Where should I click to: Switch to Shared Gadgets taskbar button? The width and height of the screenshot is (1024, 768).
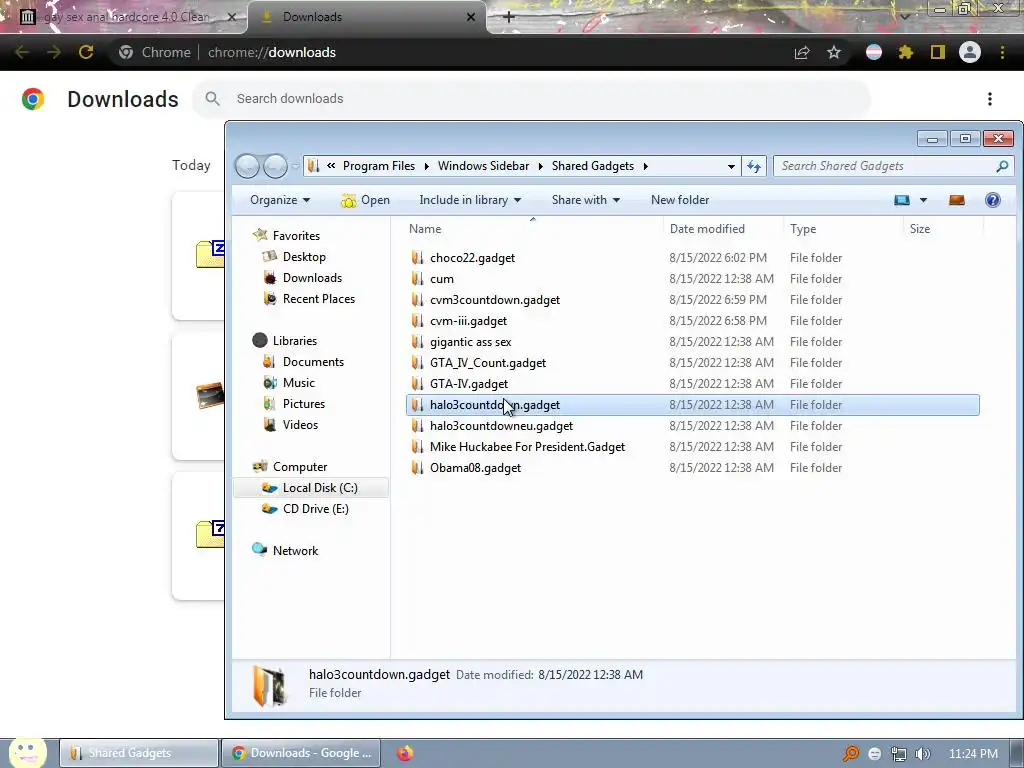139,753
